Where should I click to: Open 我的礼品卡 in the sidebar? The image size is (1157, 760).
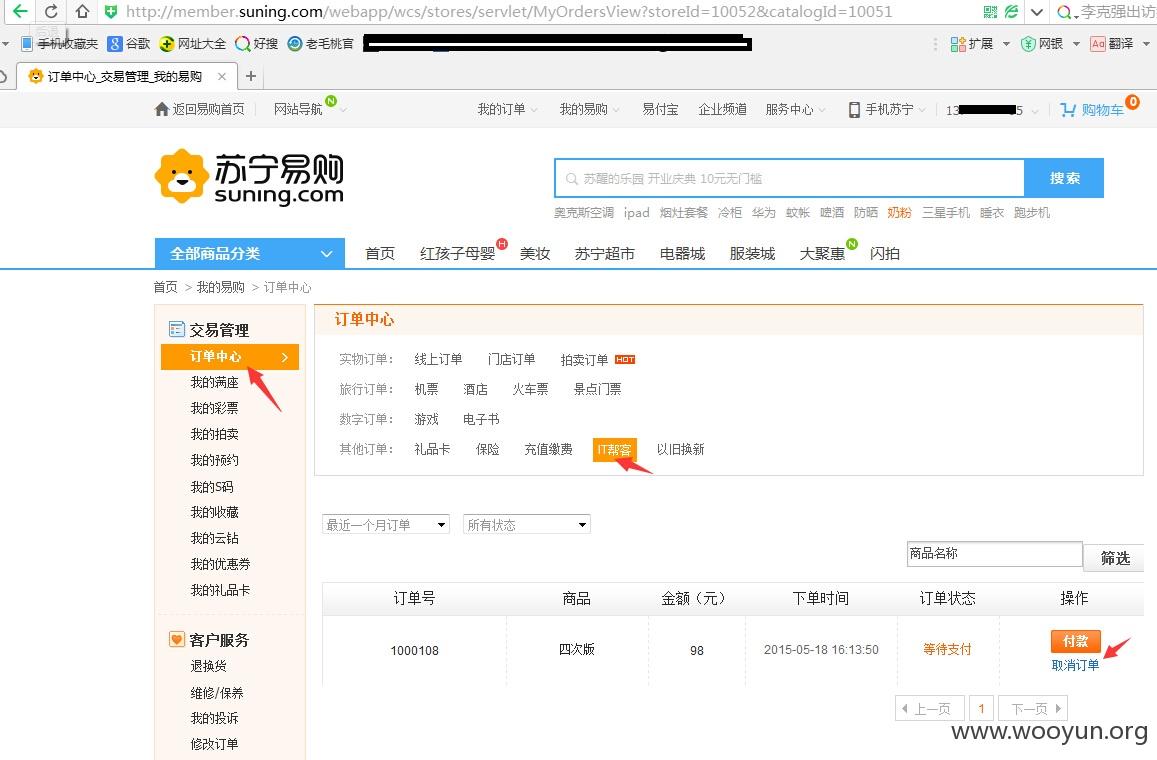pyautogui.click(x=220, y=590)
